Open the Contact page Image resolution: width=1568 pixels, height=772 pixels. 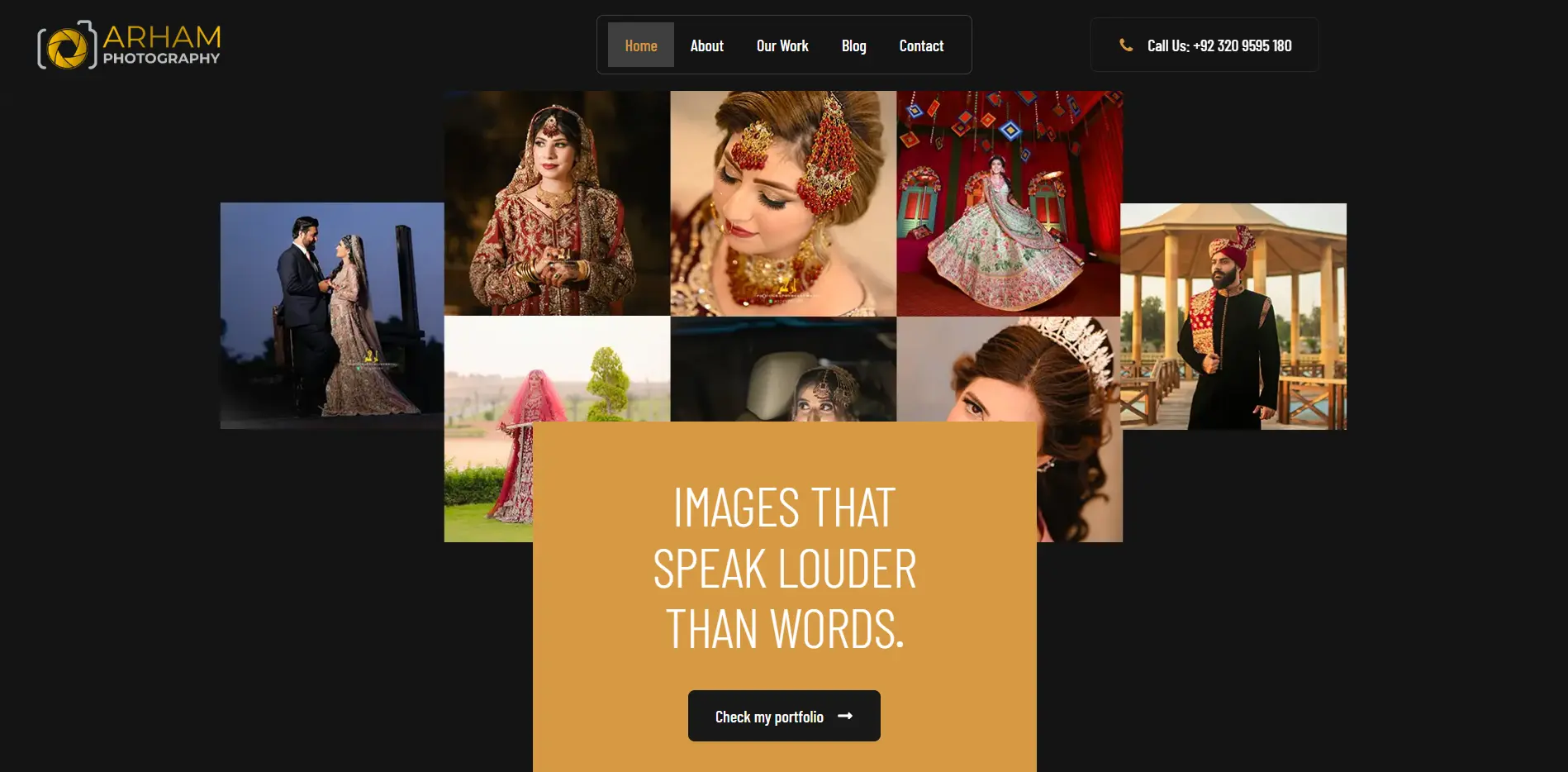click(x=921, y=45)
